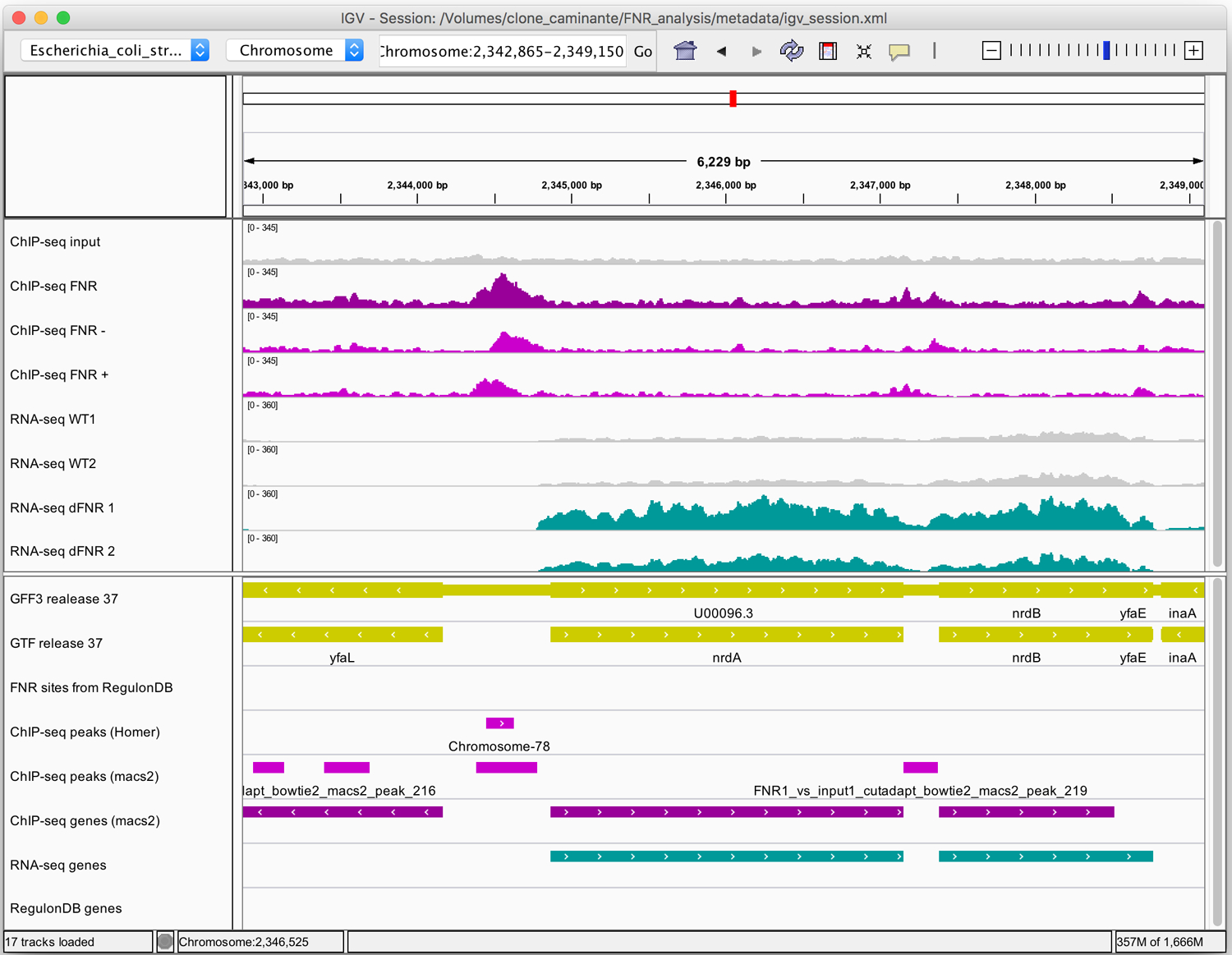Click the Chromosome-78 Homer peak feature

[x=500, y=723]
